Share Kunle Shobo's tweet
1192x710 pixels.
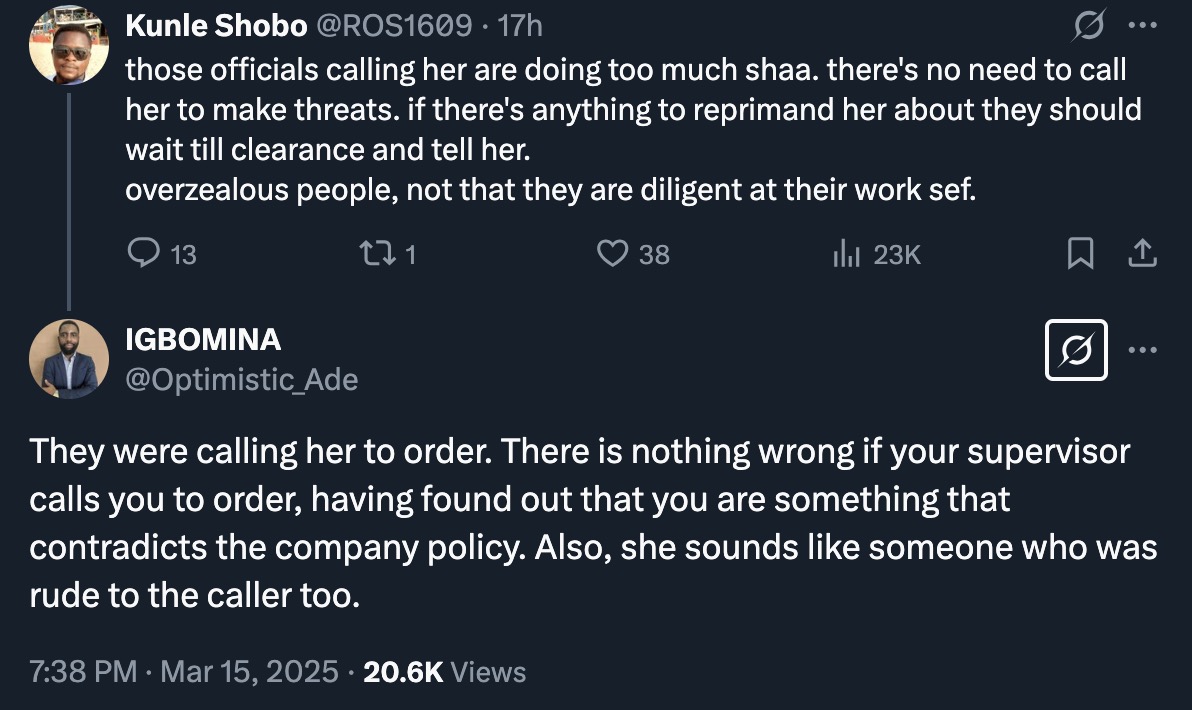point(1142,255)
